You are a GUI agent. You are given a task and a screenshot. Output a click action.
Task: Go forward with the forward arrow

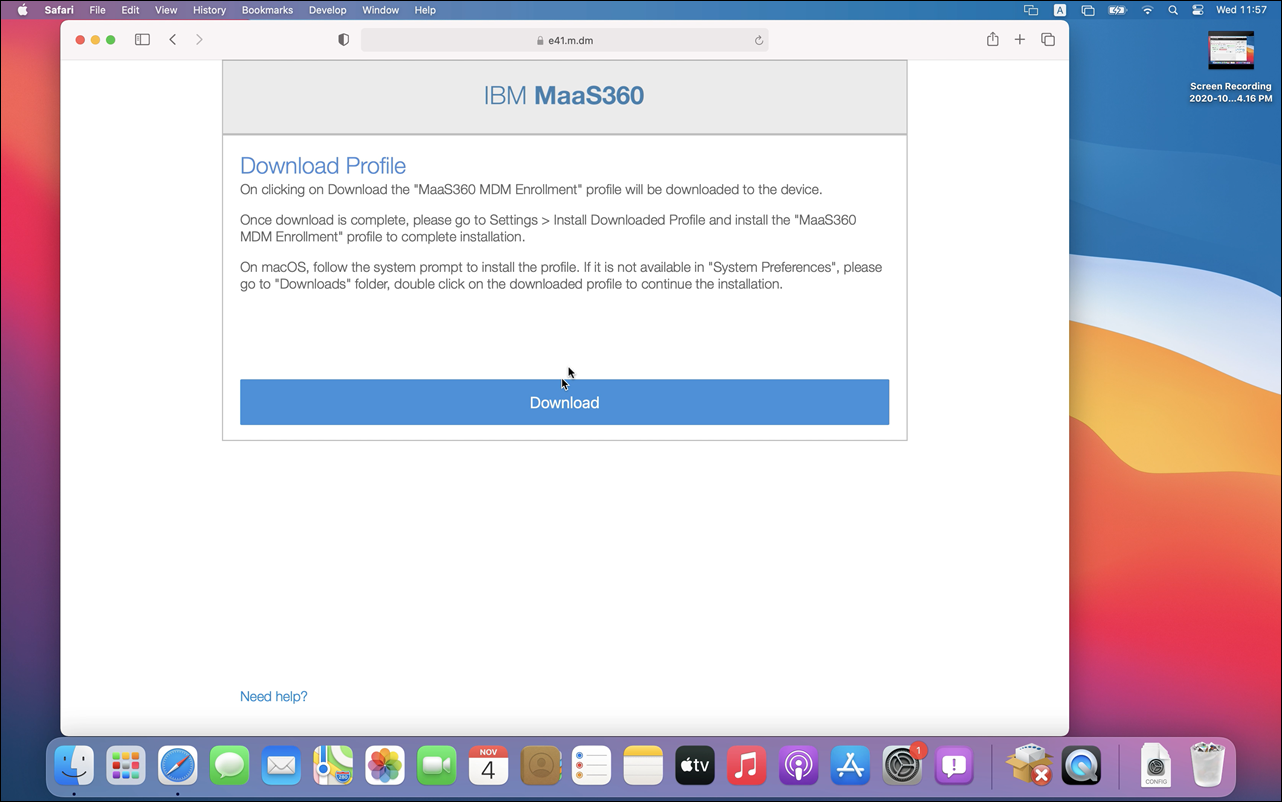pyautogui.click(x=199, y=40)
